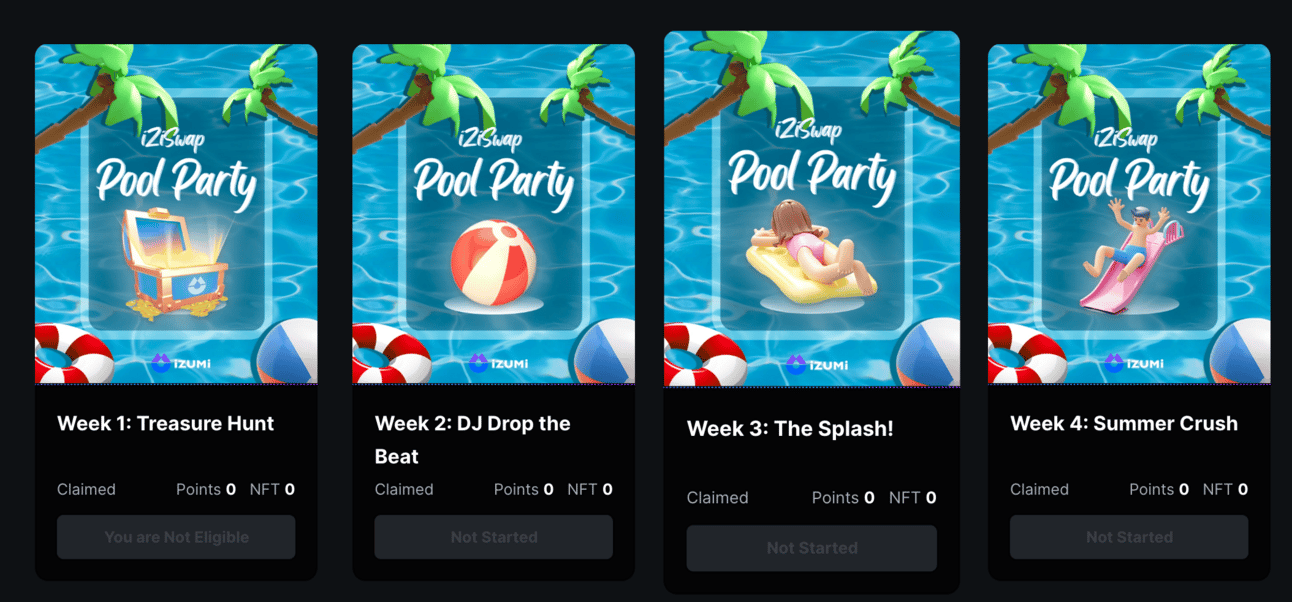Click the iZUMi logo on Week 3 card
Viewport: 1292px width, 602px height.
coord(817,365)
